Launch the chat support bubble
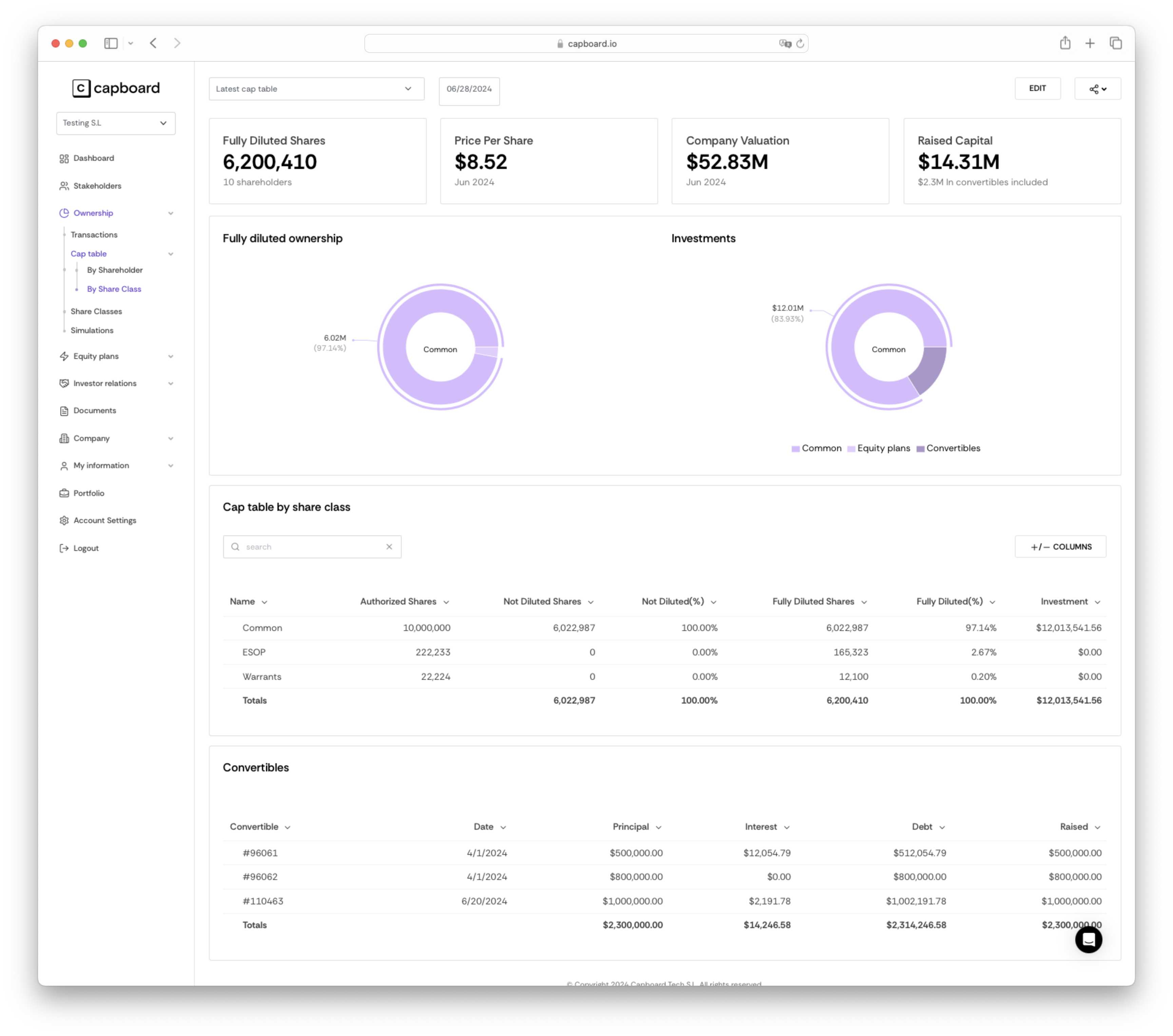This screenshot has width=1173, height=1036. 1089,940
